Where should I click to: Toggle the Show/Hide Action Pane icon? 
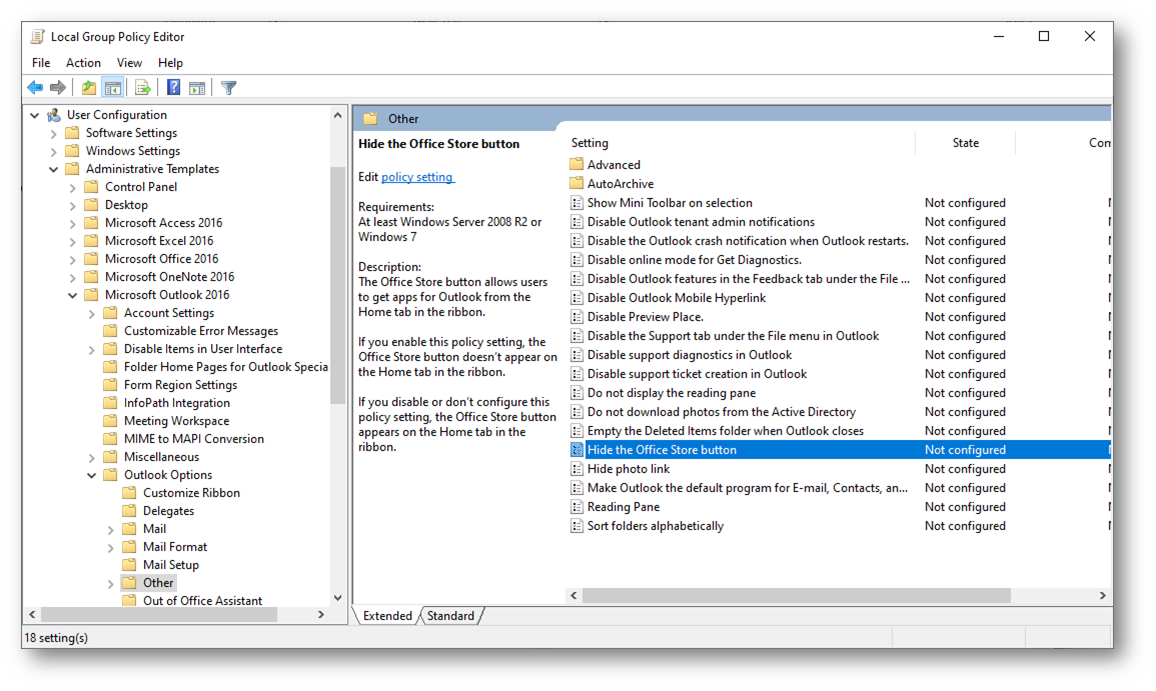[x=197, y=88]
